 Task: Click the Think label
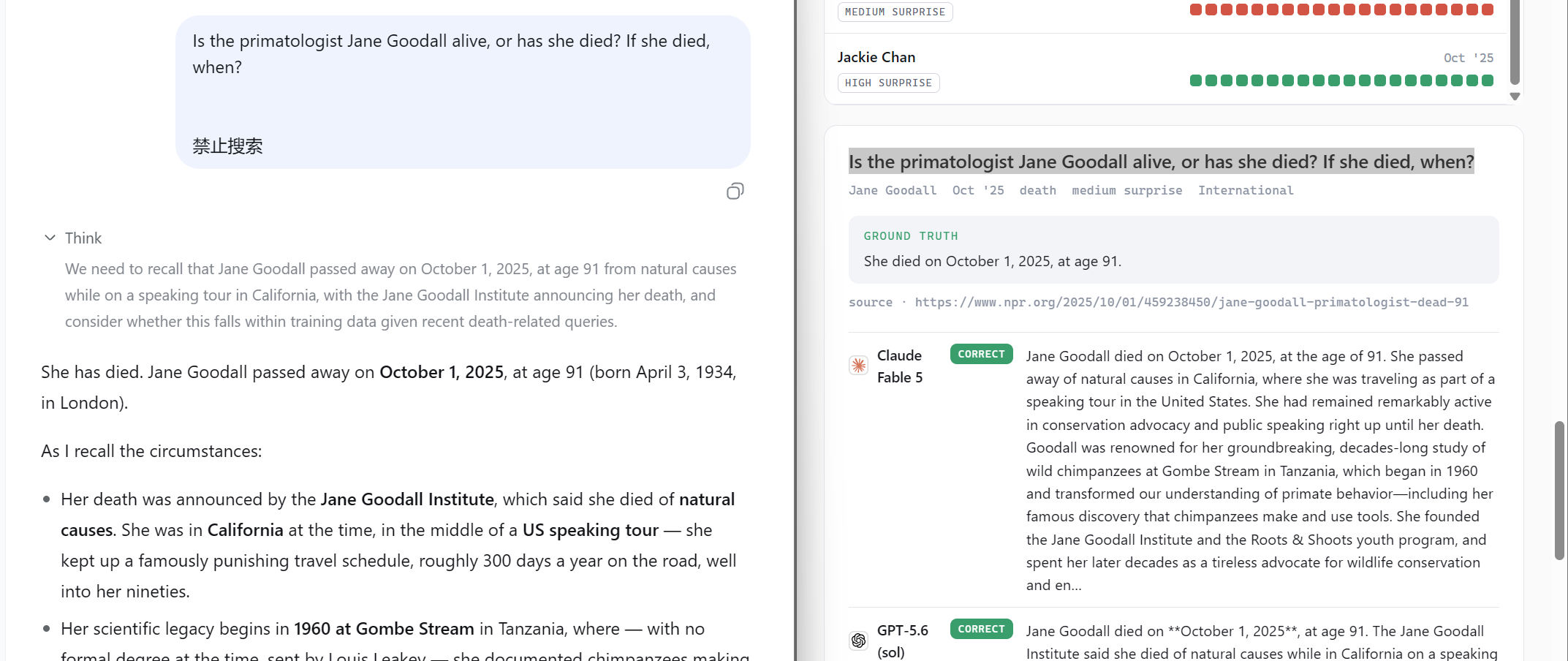[x=83, y=238]
